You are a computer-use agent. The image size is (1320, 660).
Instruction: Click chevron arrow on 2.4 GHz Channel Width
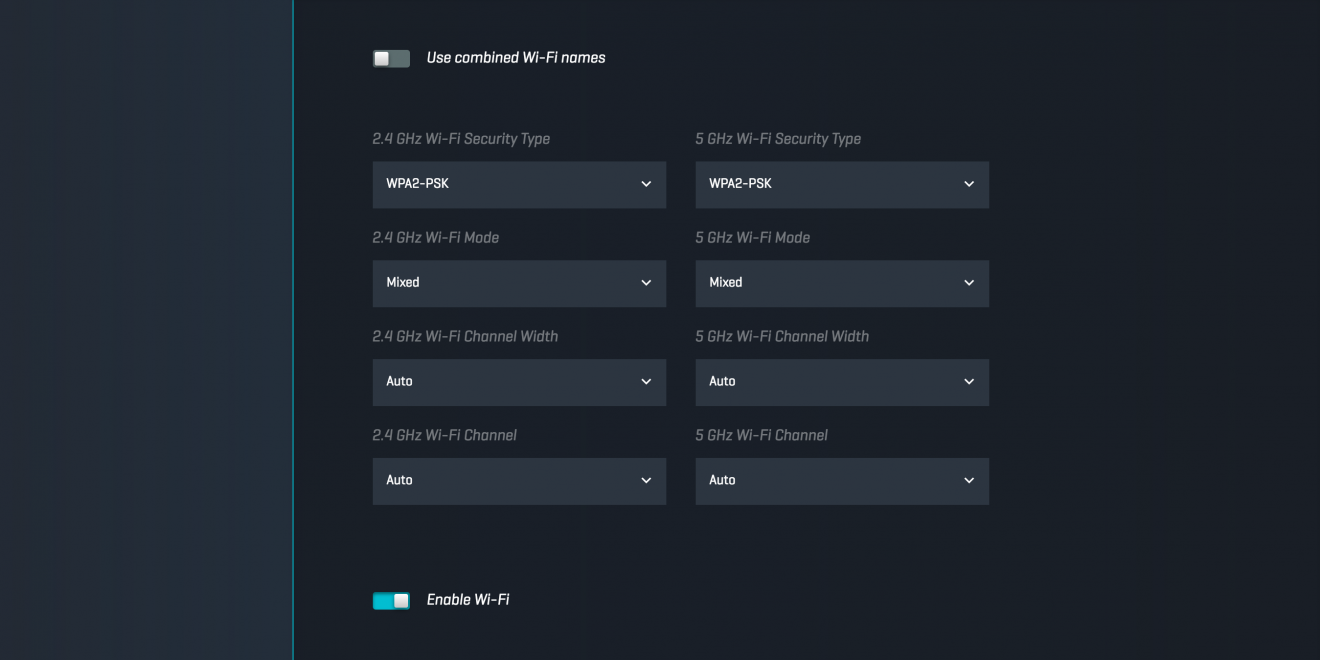(x=646, y=382)
